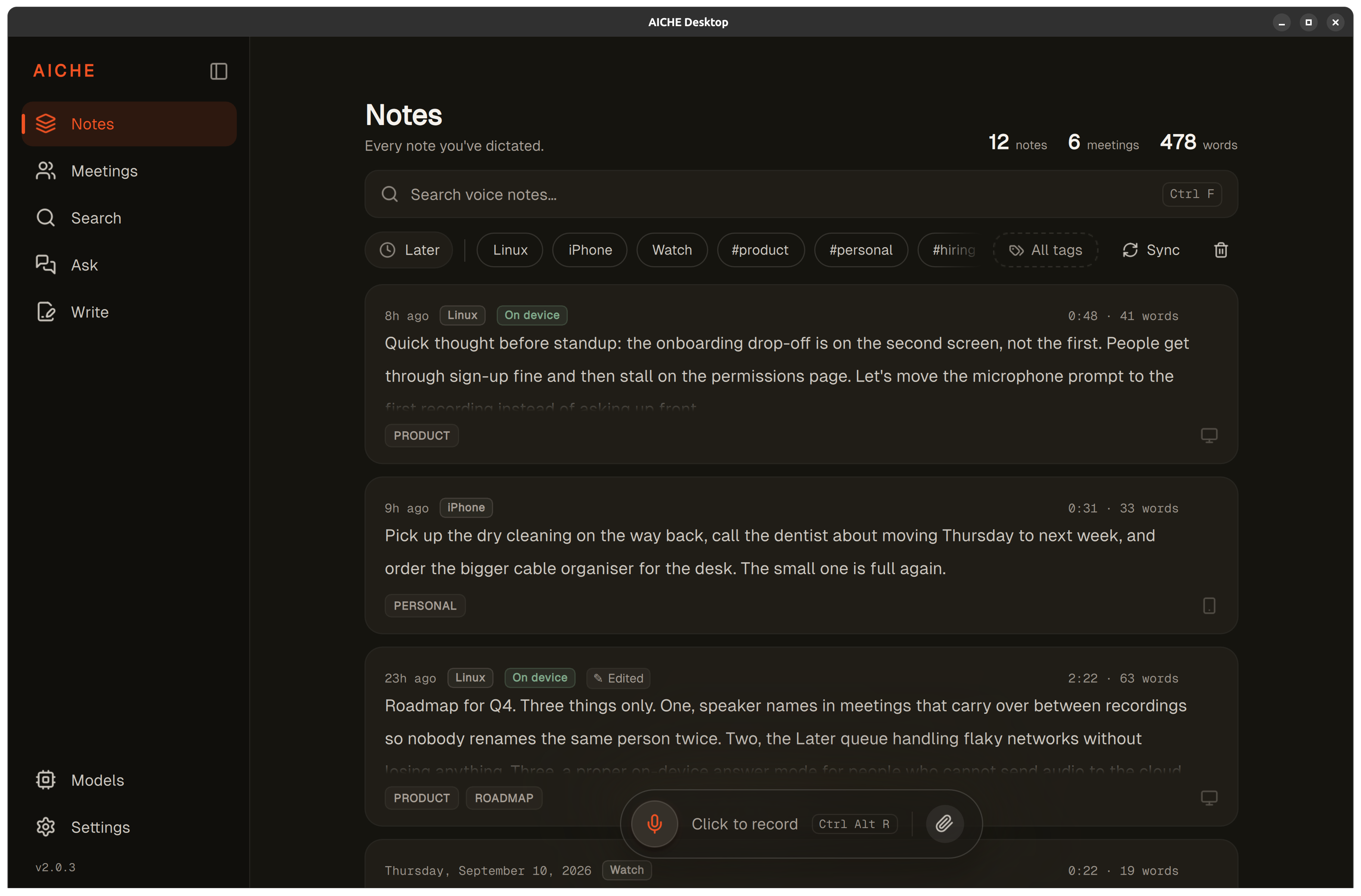The width and height of the screenshot is (1361, 896).
Task: Click the iPhone badge on 9h ago note
Action: (466, 507)
